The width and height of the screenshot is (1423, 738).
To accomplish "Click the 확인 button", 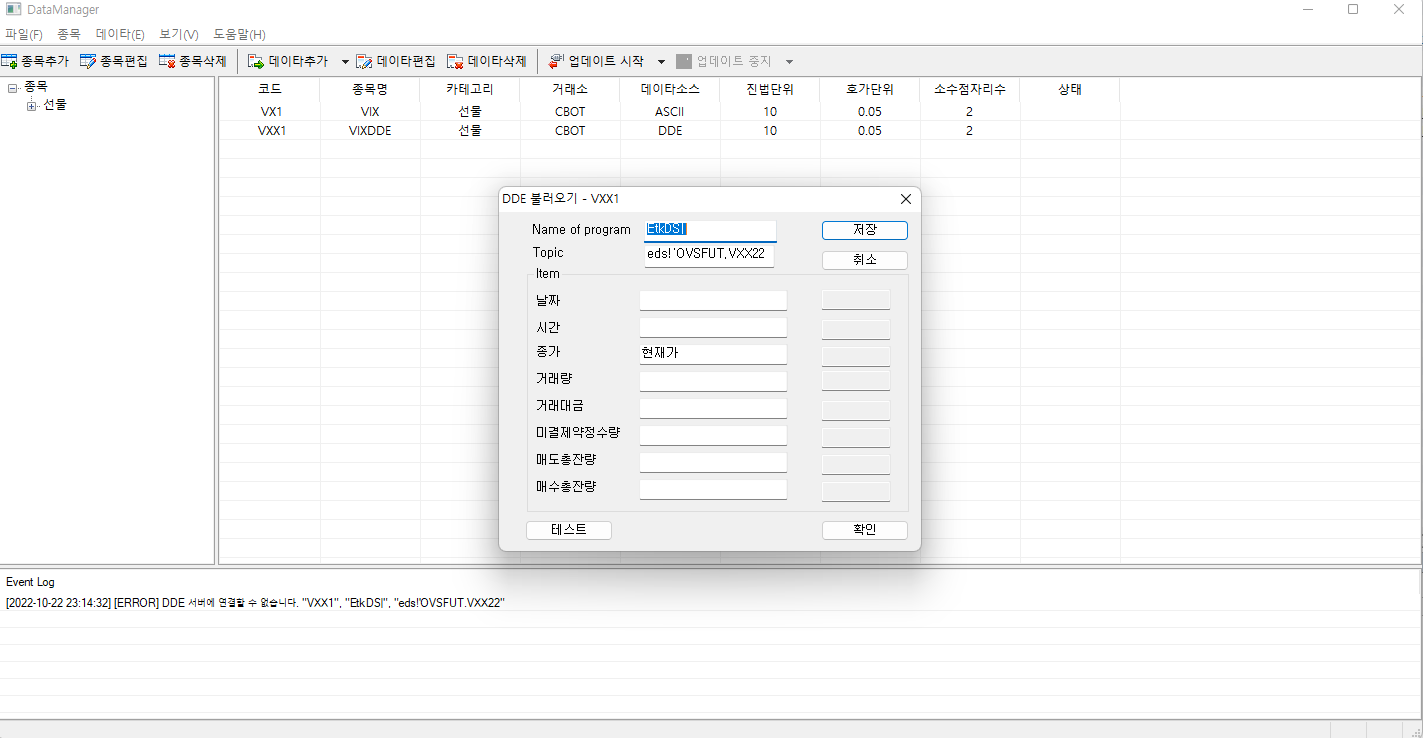I will pos(864,530).
